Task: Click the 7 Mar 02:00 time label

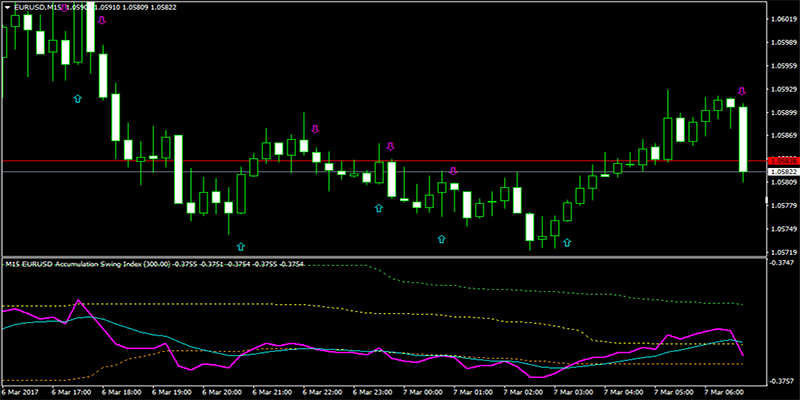Action: (x=523, y=393)
